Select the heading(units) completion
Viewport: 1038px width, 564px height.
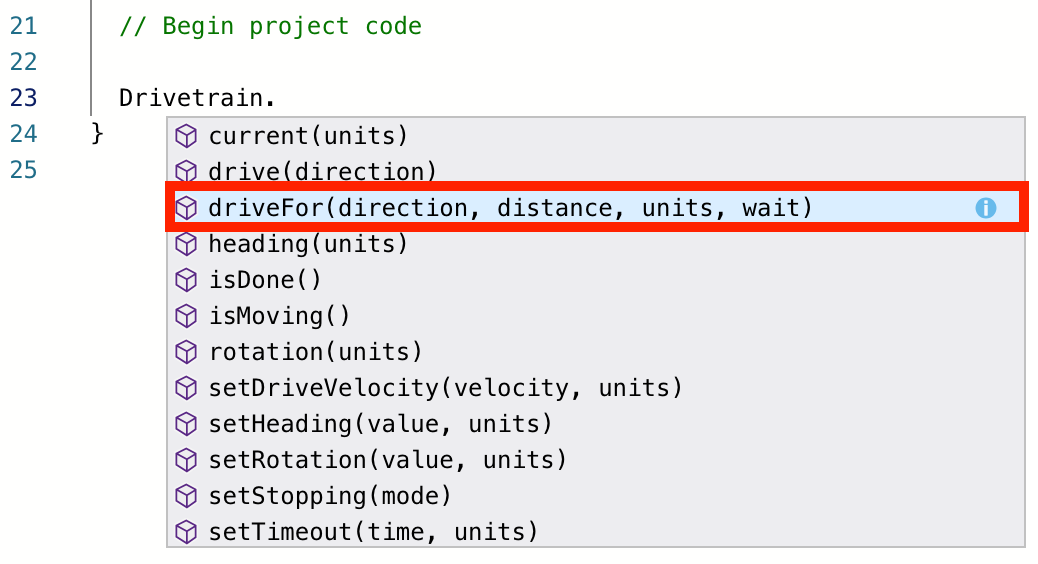click(308, 244)
